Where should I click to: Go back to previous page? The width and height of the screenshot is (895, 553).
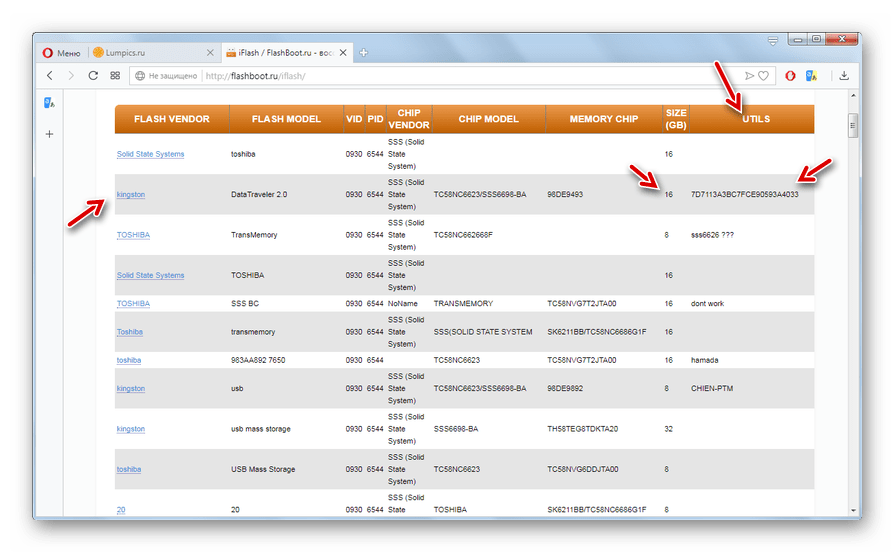(50, 75)
